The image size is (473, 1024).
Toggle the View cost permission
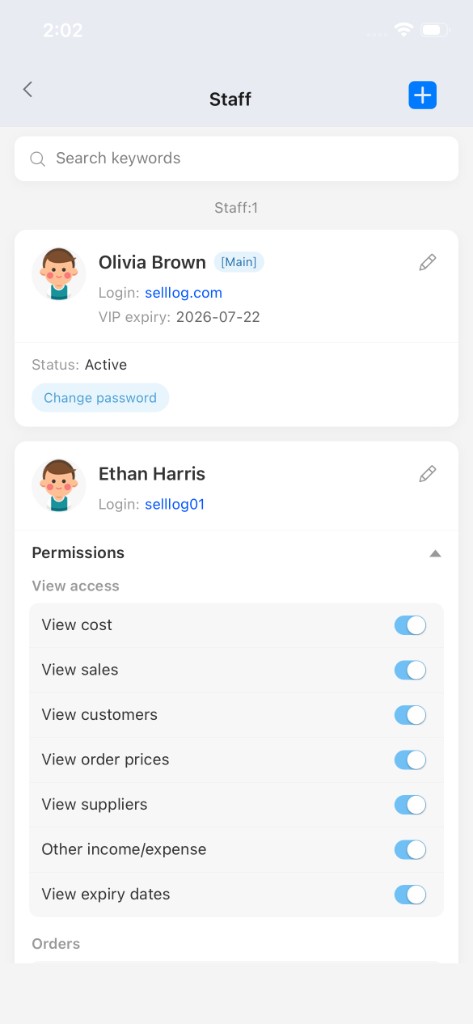410,625
